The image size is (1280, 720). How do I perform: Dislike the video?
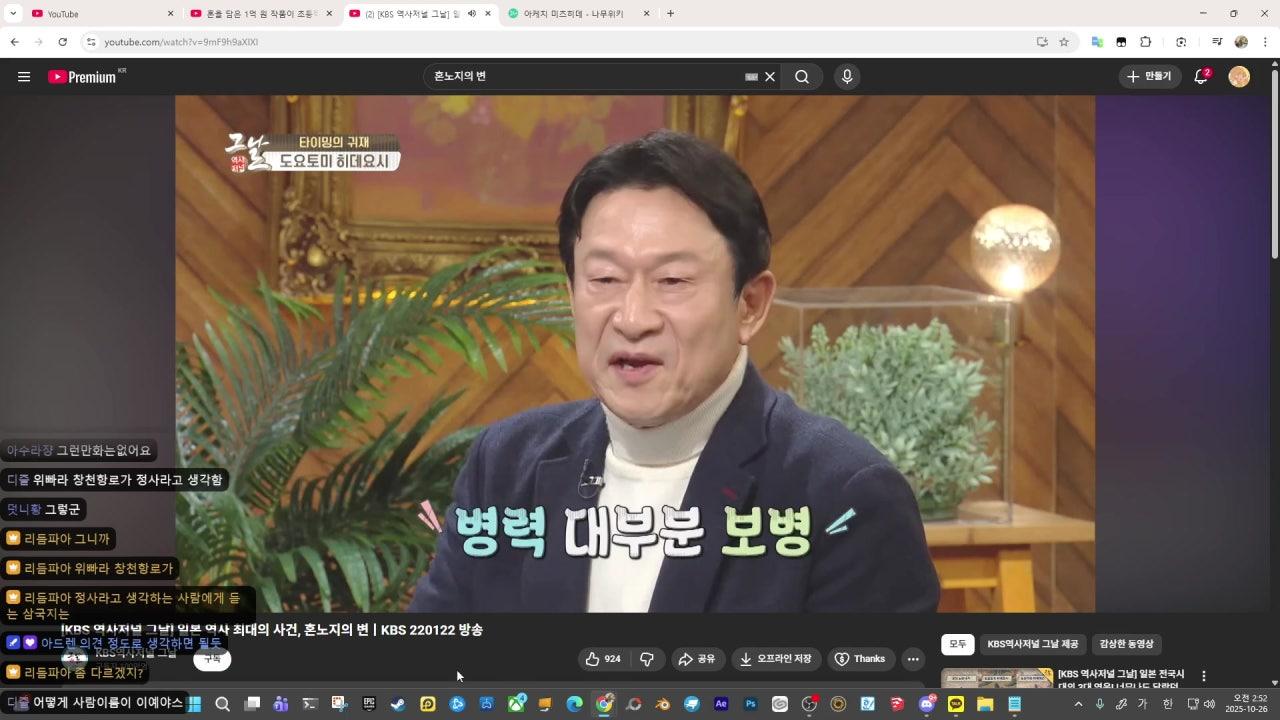(647, 659)
